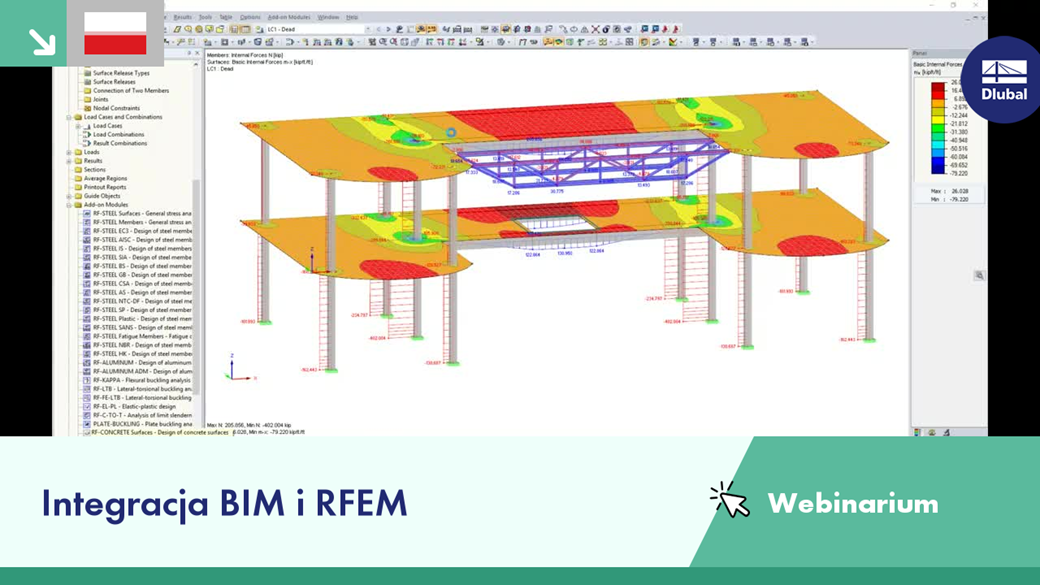This screenshot has height=585, width=1040.
Task: Click the Nodal Constraints folder icon
Action: click(x=87, y=108)
